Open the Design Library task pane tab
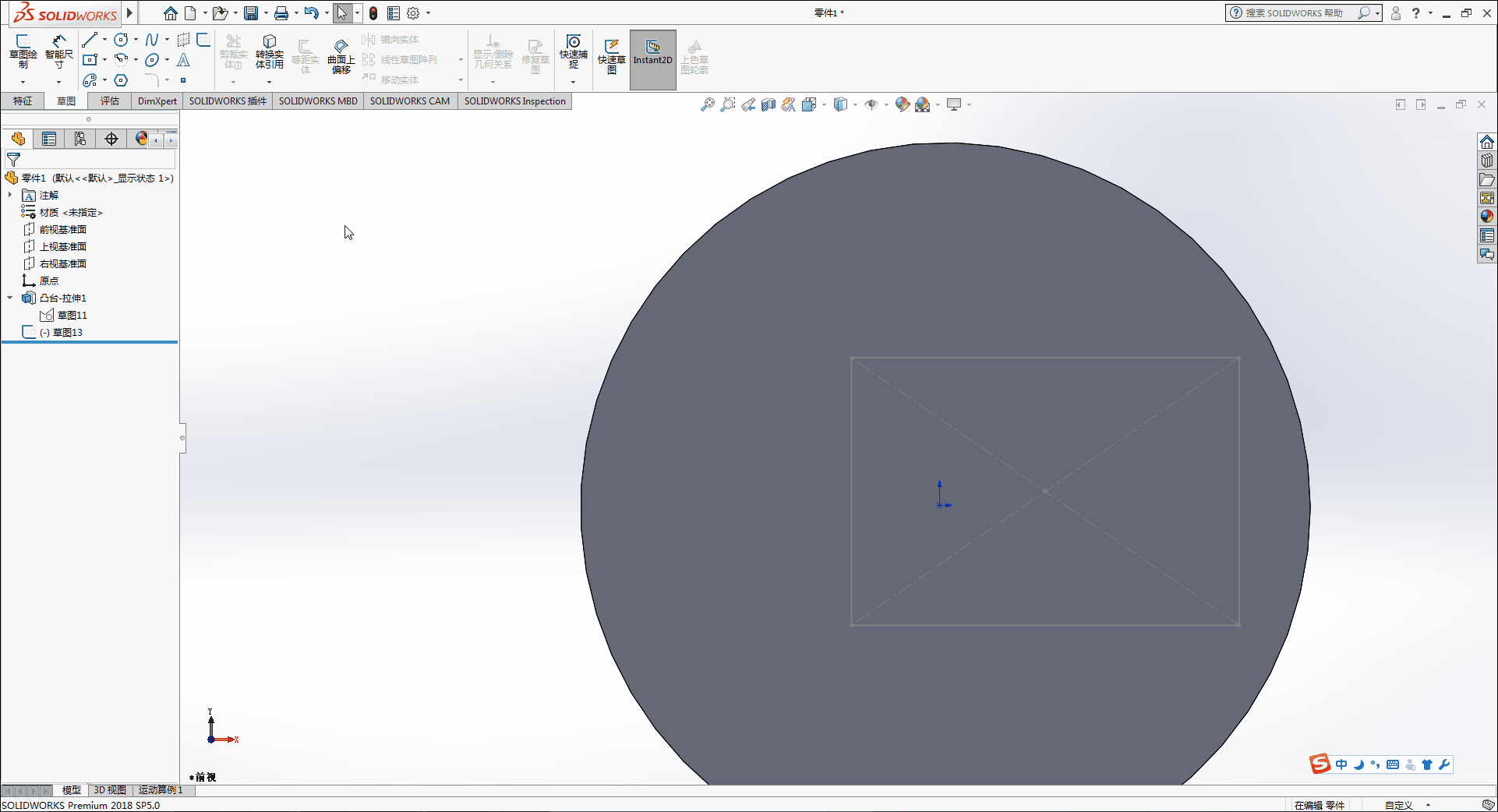 point(1487,161)
